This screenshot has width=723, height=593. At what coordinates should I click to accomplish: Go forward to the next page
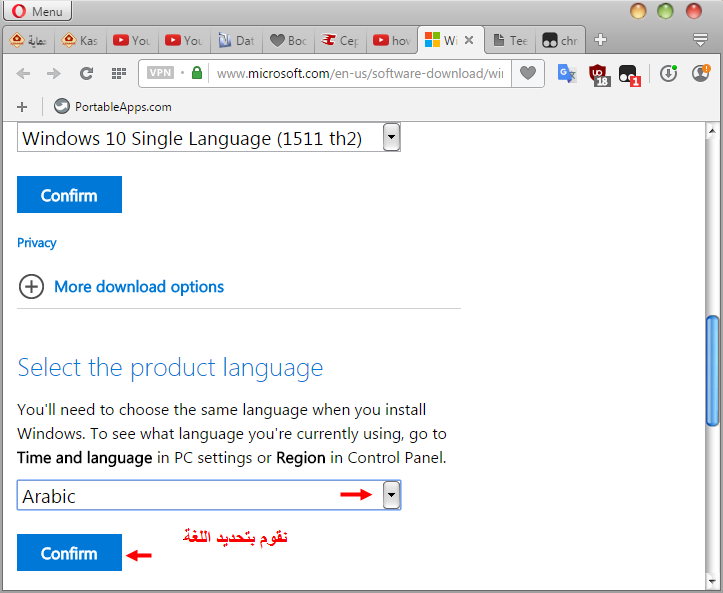tap(53, 73)
